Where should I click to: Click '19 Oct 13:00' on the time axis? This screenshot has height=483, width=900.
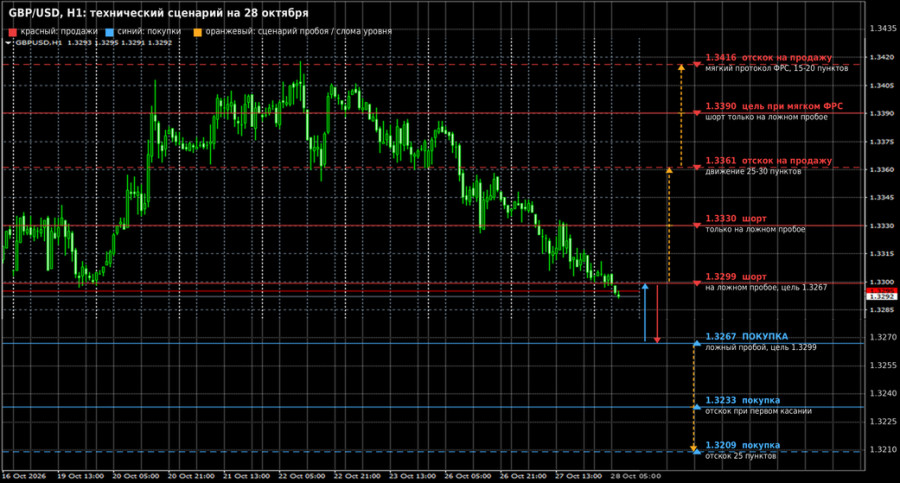(x=80, y=476)
